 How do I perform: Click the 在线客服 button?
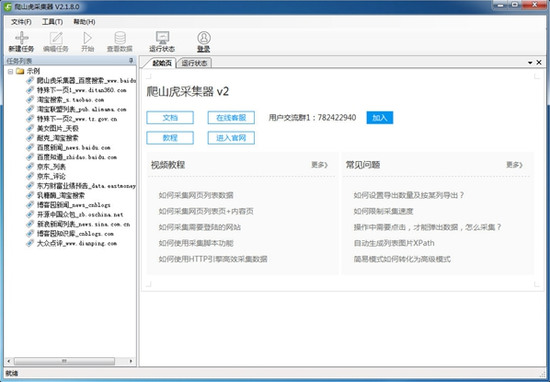coord(231,118)
